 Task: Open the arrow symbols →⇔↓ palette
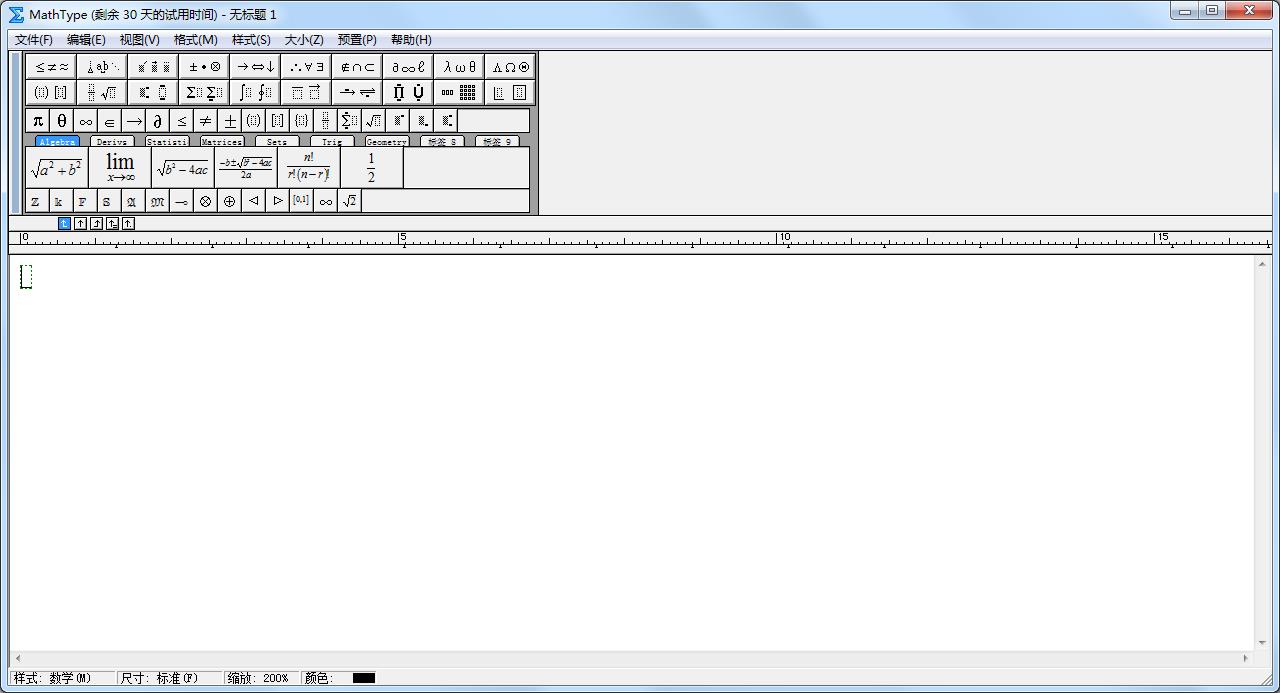256,67
